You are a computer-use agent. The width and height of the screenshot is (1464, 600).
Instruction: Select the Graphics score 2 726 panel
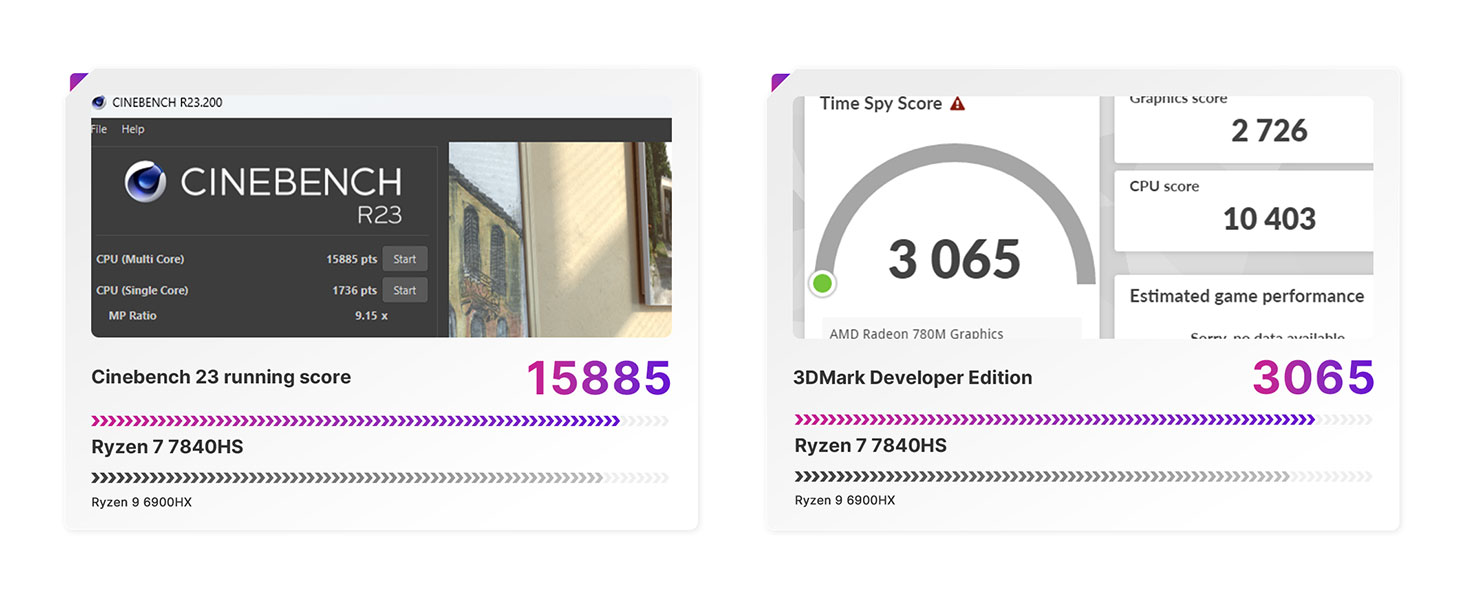click(x=1243, y=129)
